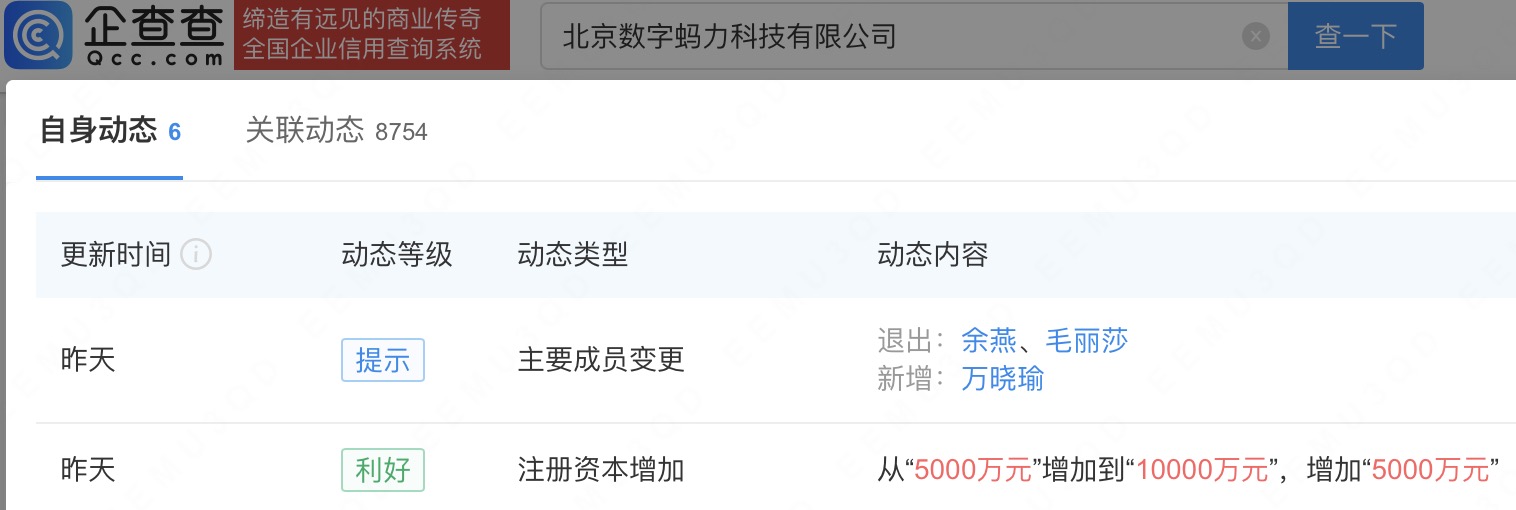Open the profile link for 余燕
Screen dimensions: 1516x510
(x=989, y=340)
